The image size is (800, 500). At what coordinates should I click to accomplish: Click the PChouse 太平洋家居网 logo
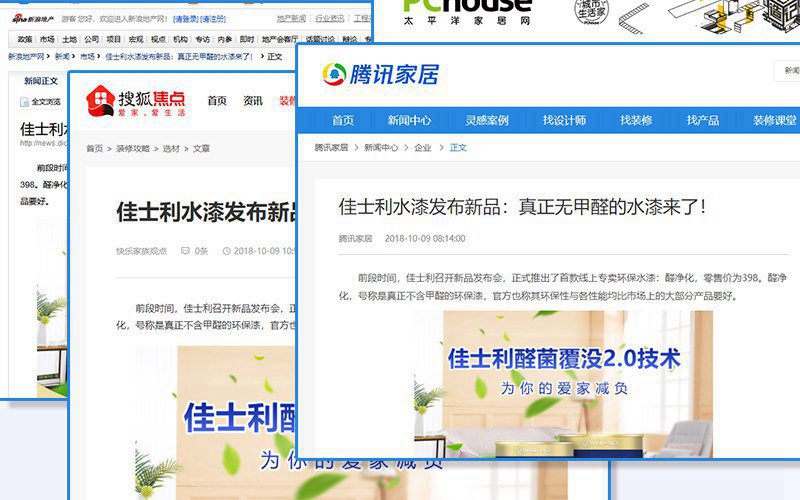[x=466, y=11]
